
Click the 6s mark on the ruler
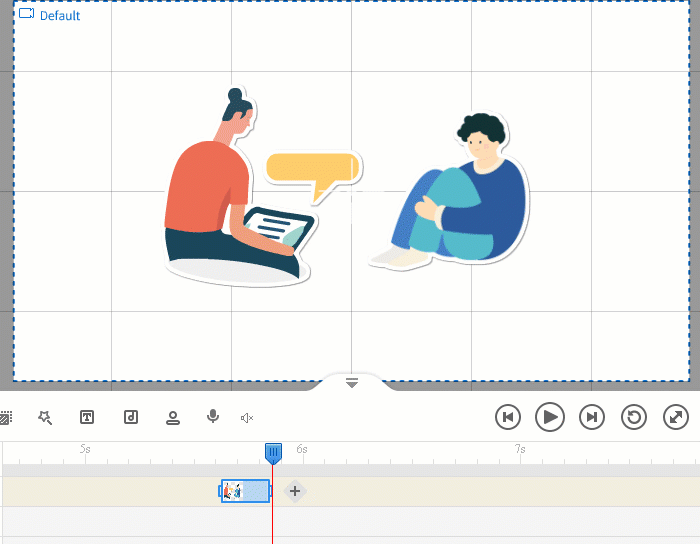tap(302, 449)
